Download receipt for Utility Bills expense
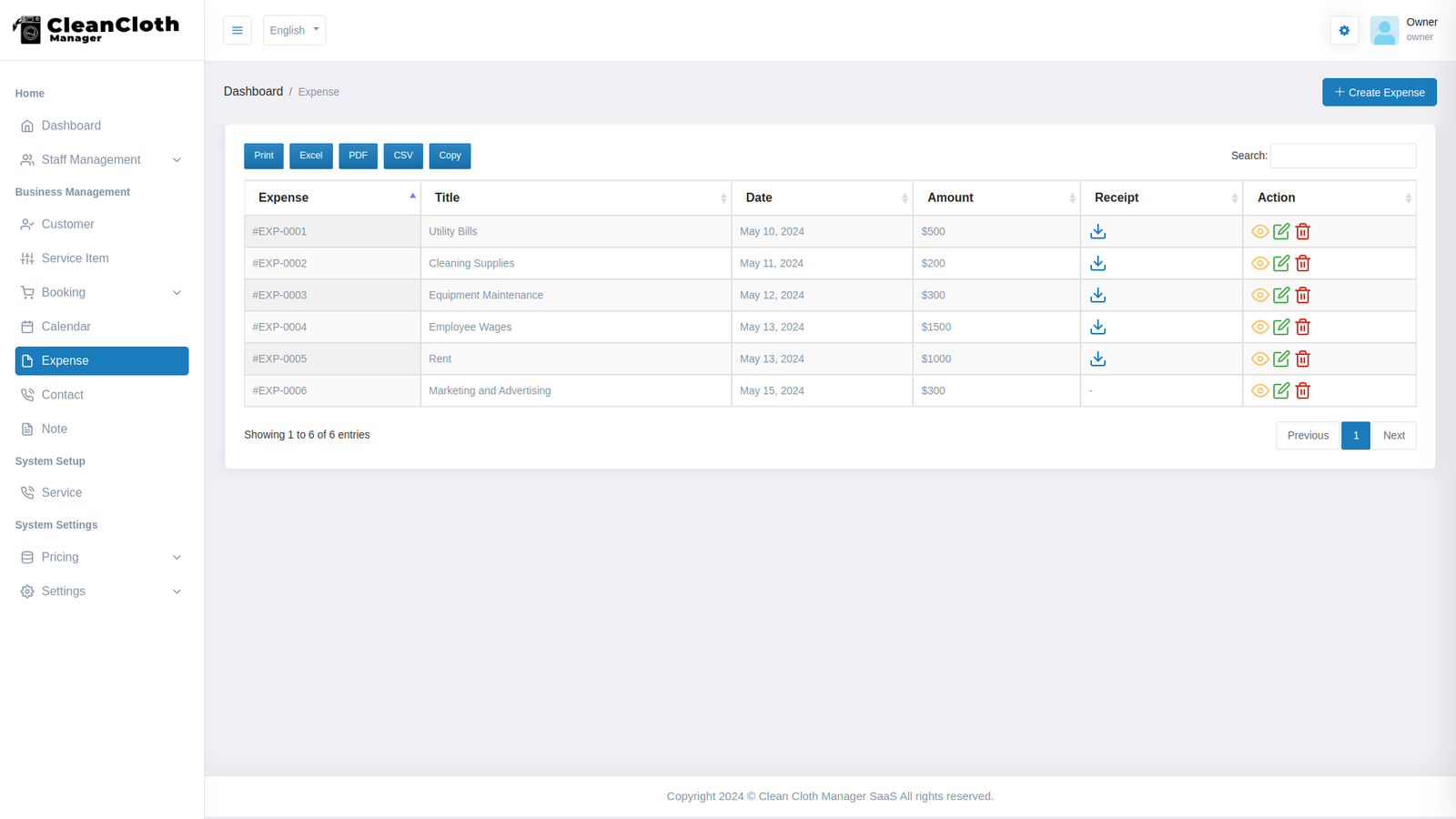Screen dimensions: 1456x819 (x=1097, y=231)
